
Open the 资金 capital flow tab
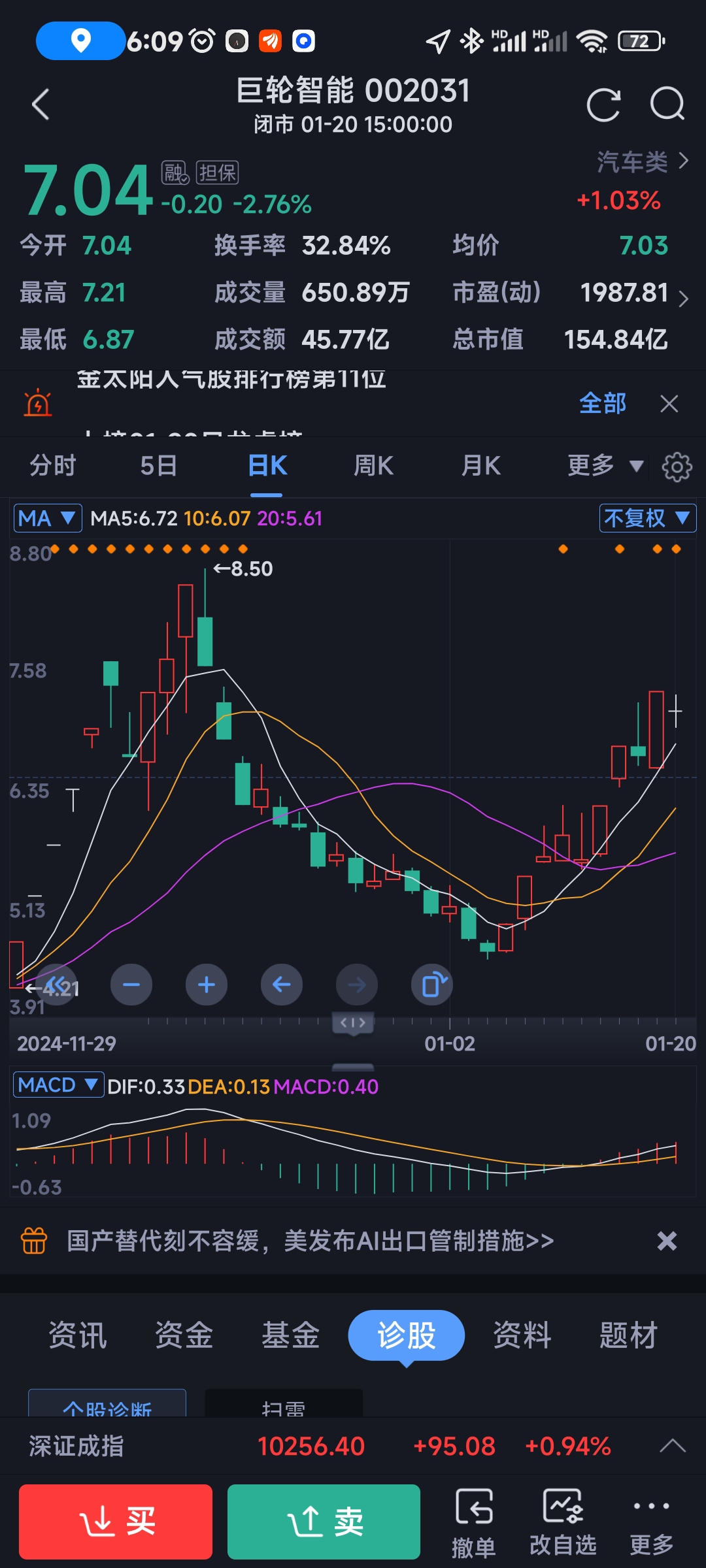point(184,1335)
